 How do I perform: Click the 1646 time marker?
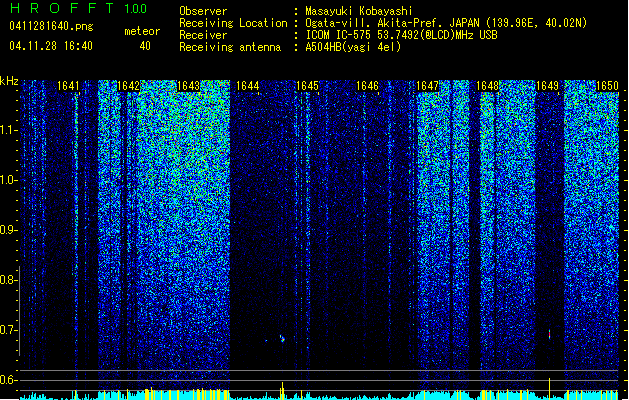point(367,86)
